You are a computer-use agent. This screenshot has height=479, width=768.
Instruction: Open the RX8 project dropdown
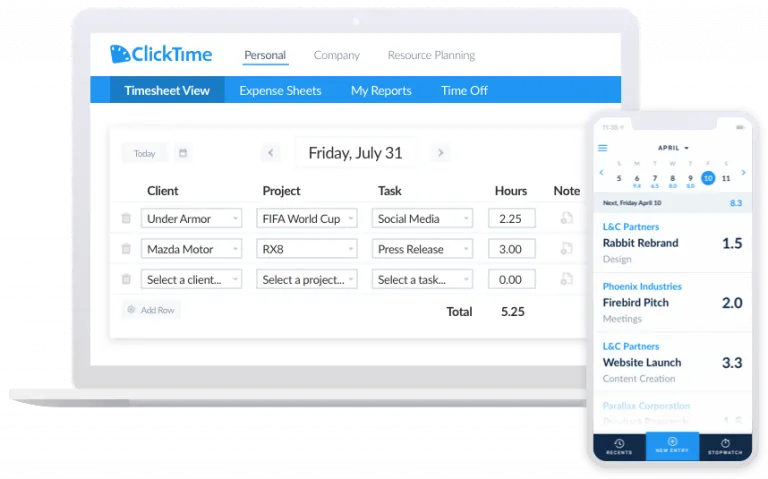(x=307, y=249)
